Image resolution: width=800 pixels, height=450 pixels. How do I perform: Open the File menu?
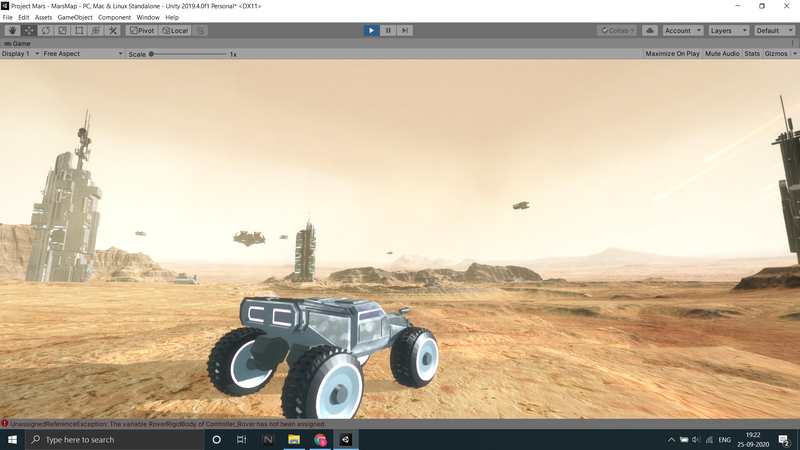tap(8, 17)
